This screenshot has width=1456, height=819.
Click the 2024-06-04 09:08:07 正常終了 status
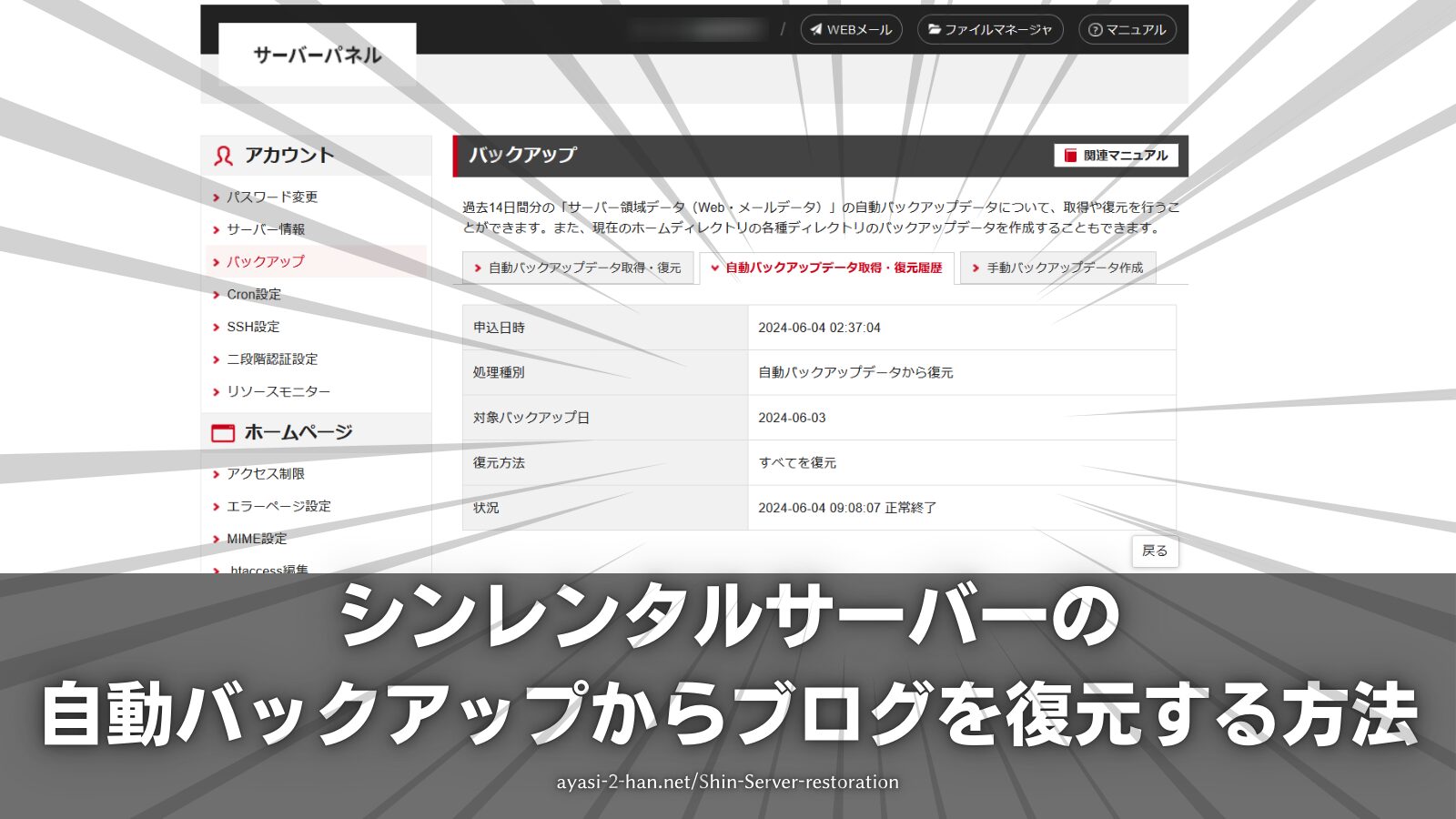click(x=847, y=508)
